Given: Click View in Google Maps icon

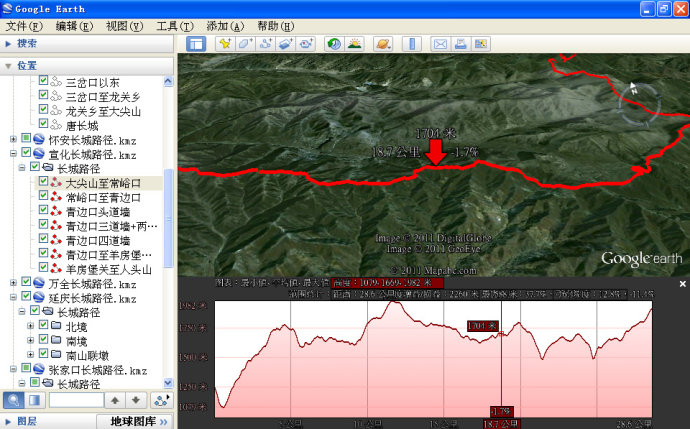Looking at the screenshot, I should [x=481, y=44].
